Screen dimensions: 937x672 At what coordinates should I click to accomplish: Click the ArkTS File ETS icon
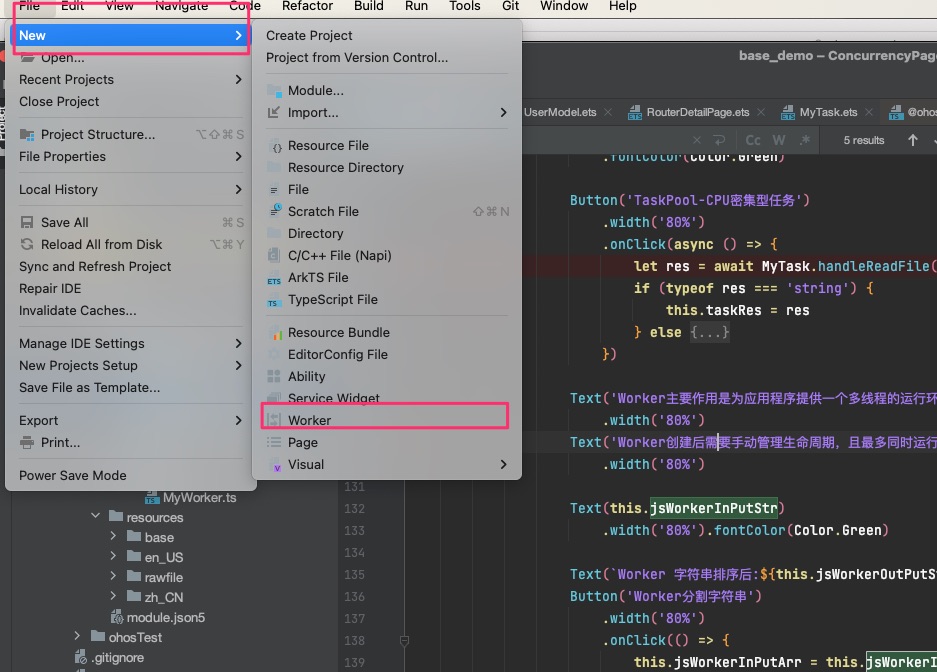pyautogui.click(x=275, y=278)
